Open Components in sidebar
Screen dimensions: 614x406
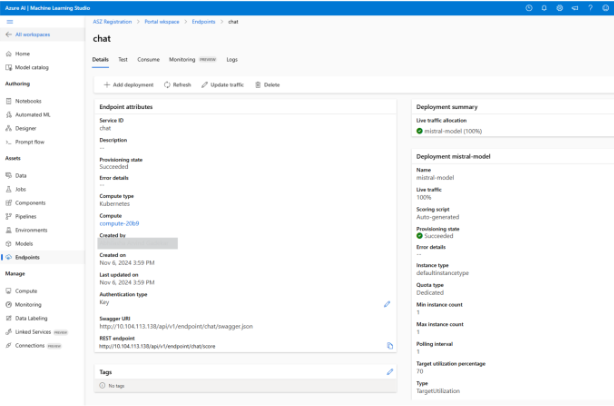point(25,203)
